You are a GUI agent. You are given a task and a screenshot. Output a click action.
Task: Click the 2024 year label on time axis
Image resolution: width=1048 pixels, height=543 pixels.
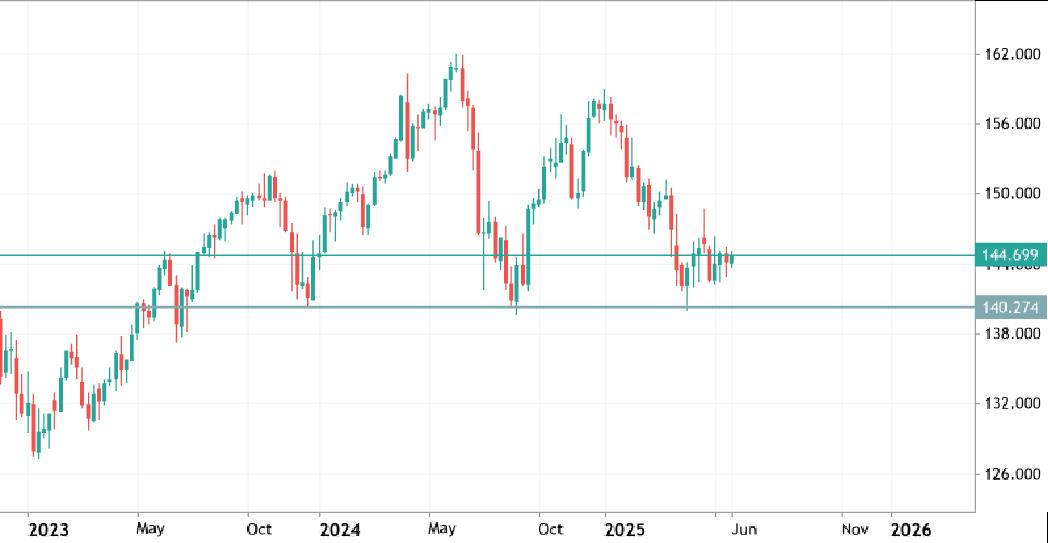340,527
